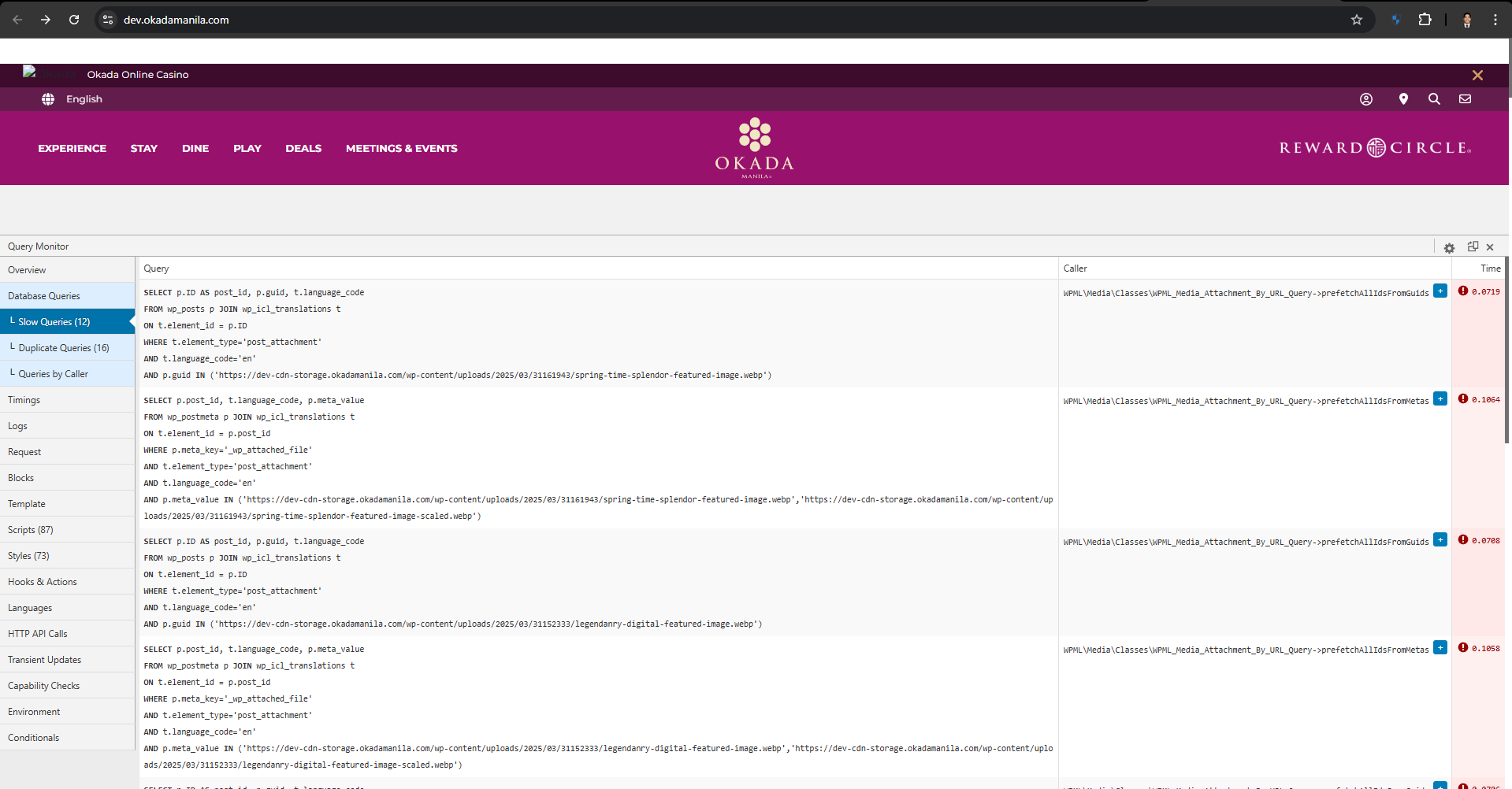
Task: Open the Reward Circle logo link
Action: pos(1375,148)
